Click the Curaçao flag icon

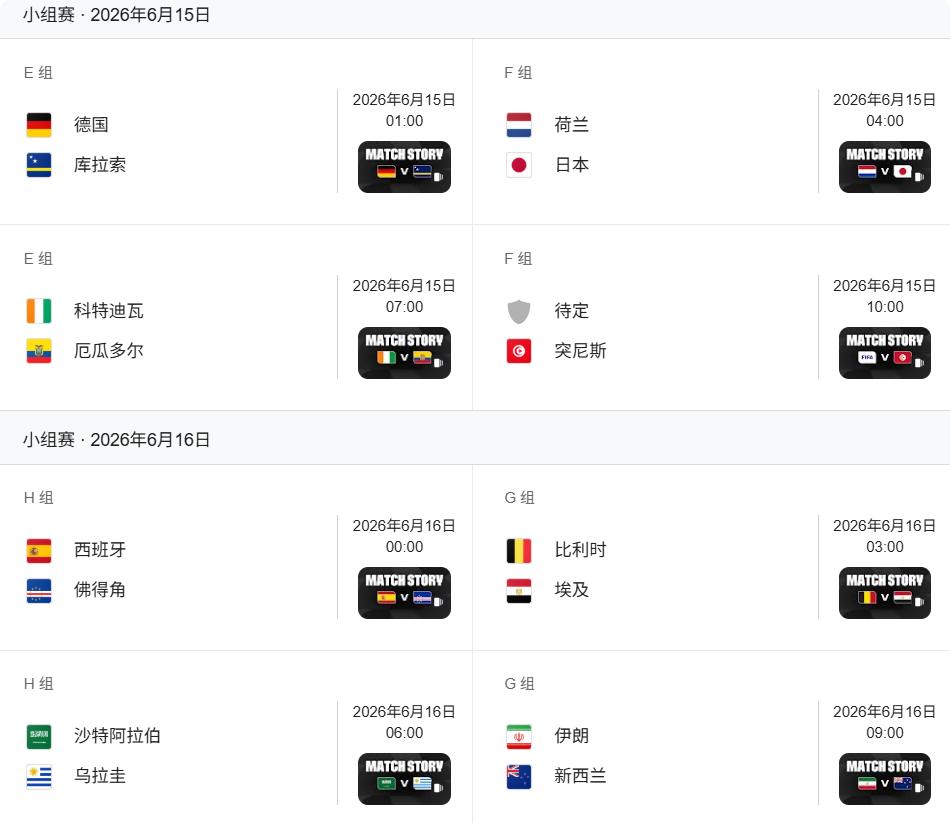pos(39,165)
